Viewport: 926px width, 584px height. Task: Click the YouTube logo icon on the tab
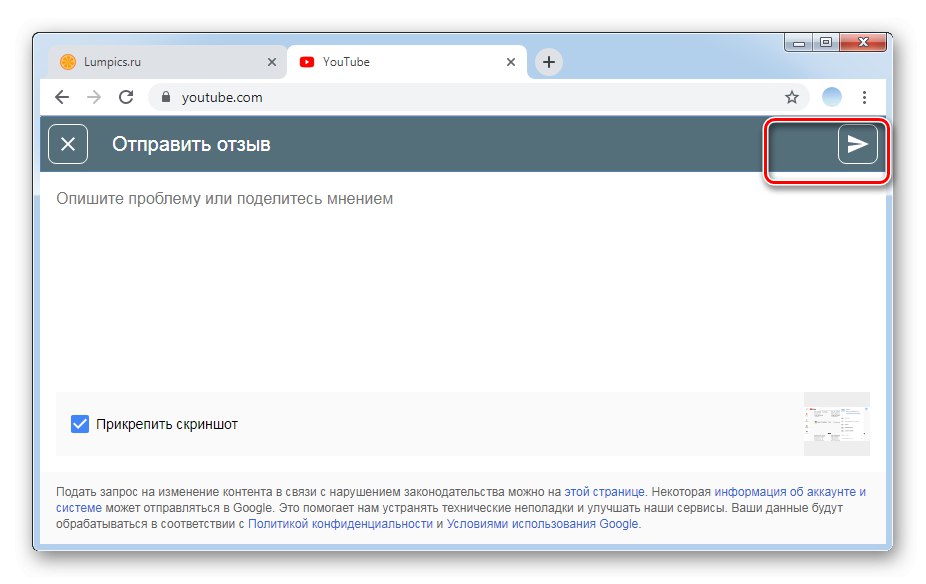[306, 61]
